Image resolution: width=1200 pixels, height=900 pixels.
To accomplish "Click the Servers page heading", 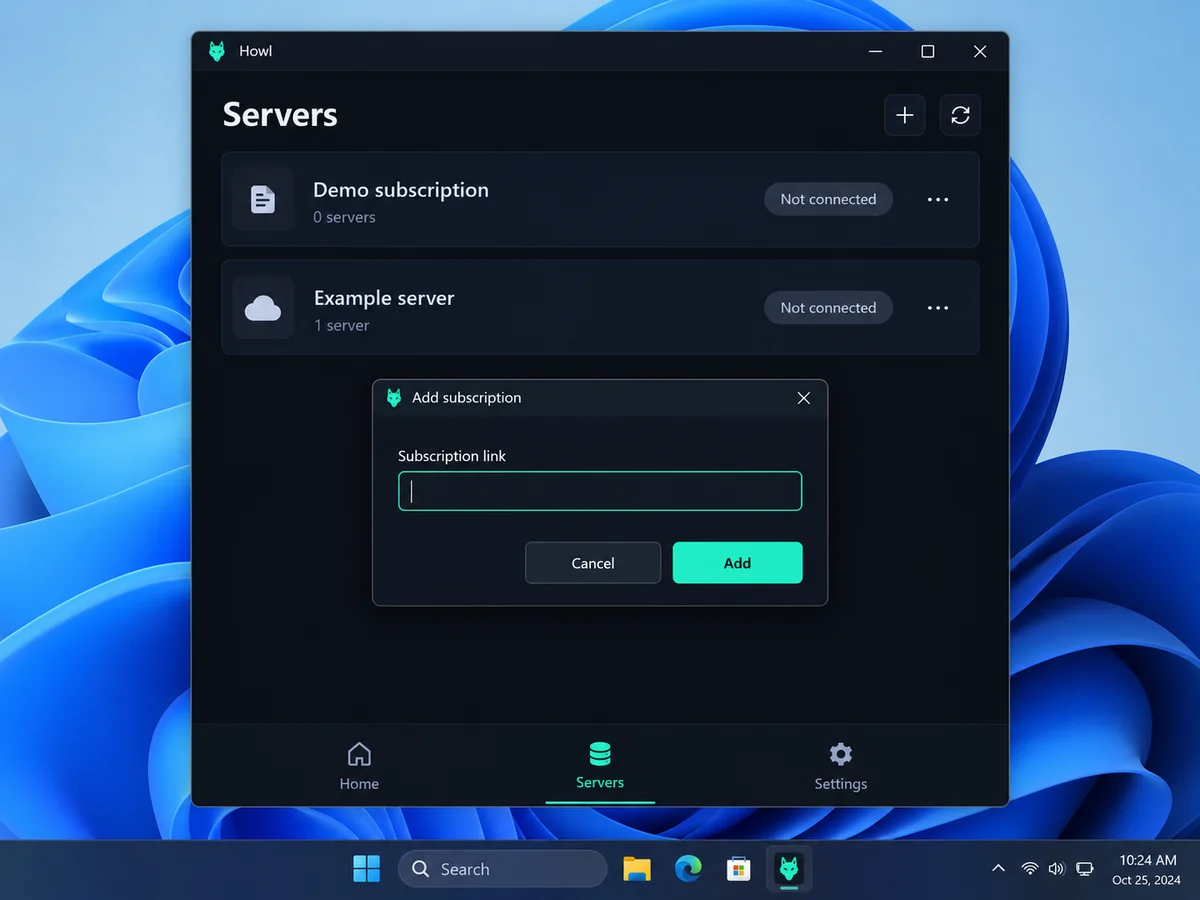I will coord(280,115).
